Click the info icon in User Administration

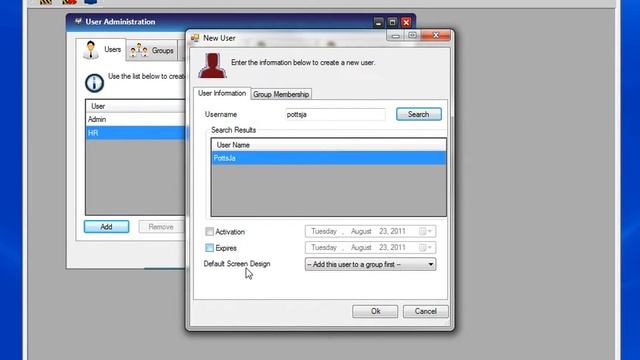(94, 83)
